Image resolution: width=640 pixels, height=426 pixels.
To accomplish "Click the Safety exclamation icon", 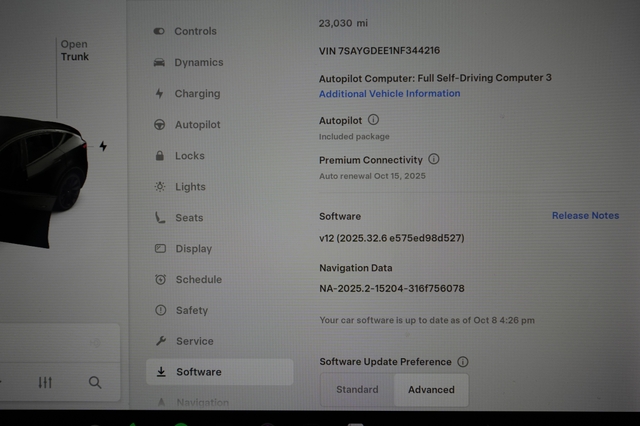I will (x=161, y=310).
